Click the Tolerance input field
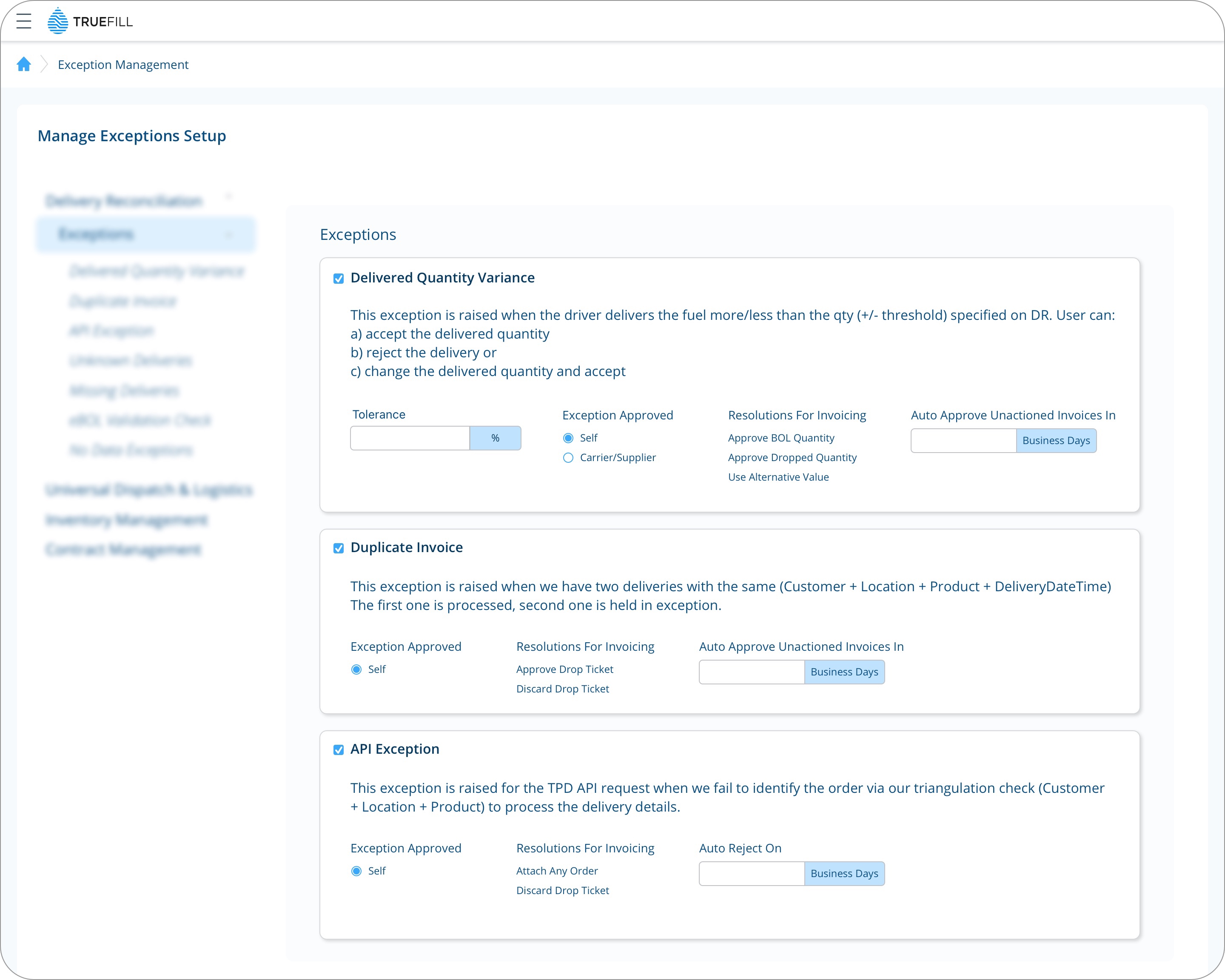This screenshot has height=980, width=1225. pyautogui.click(x=410, y=438)
